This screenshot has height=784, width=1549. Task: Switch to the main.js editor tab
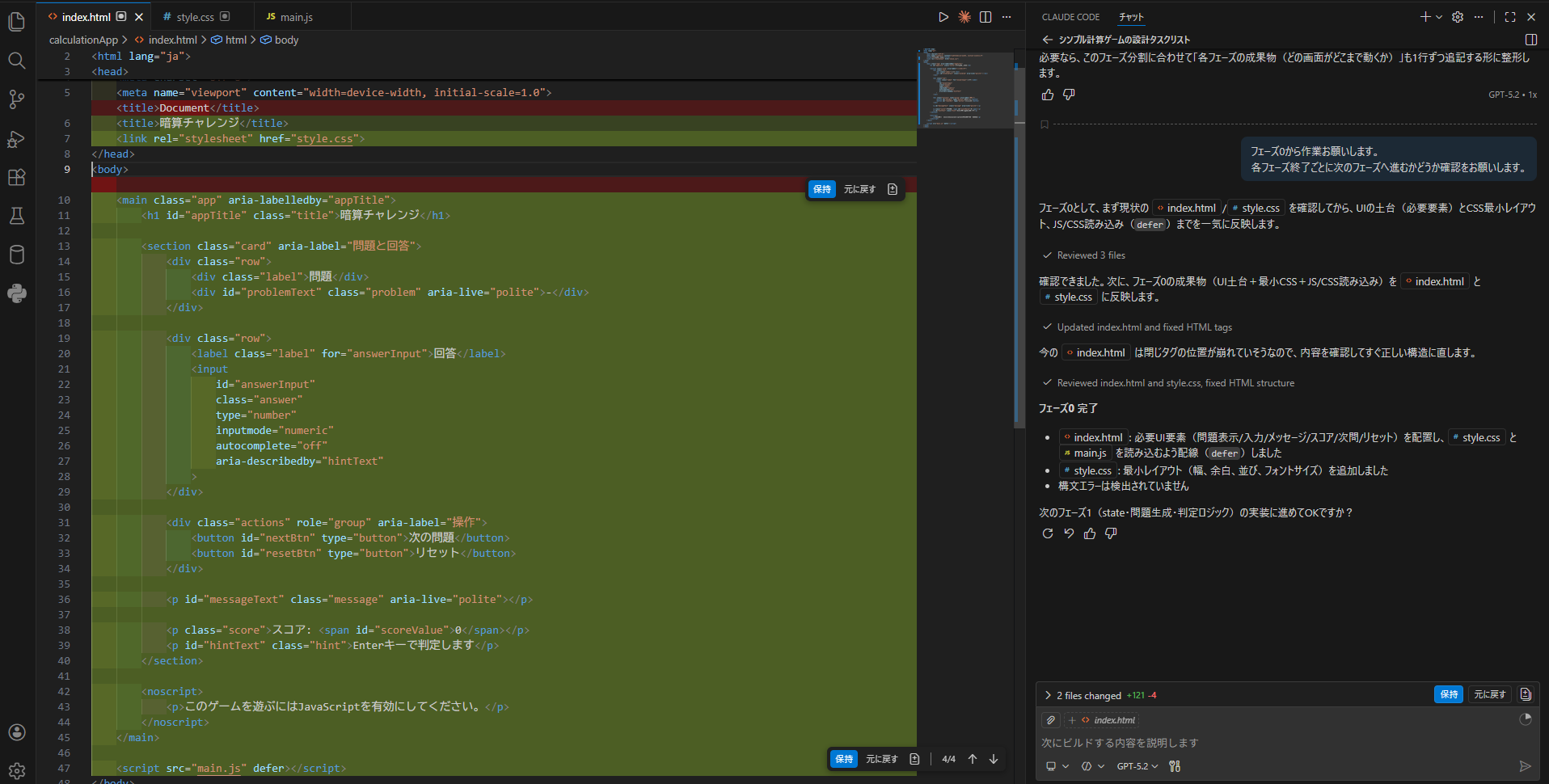(297, 17)
